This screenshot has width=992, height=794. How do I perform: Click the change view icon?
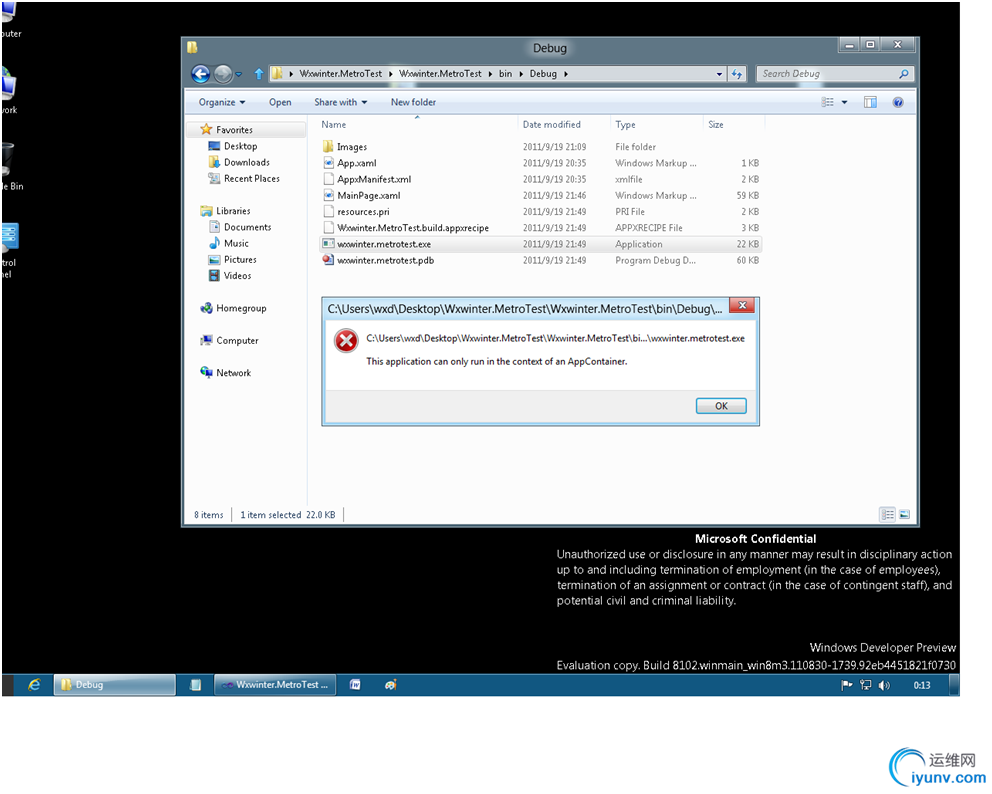coord(828,102)
